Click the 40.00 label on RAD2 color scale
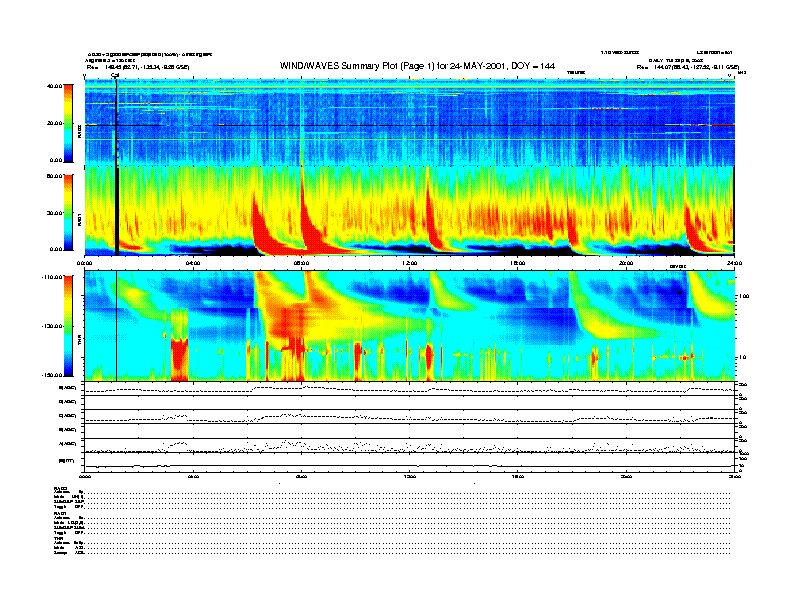 pyautogui.click(x=55, y=86)
